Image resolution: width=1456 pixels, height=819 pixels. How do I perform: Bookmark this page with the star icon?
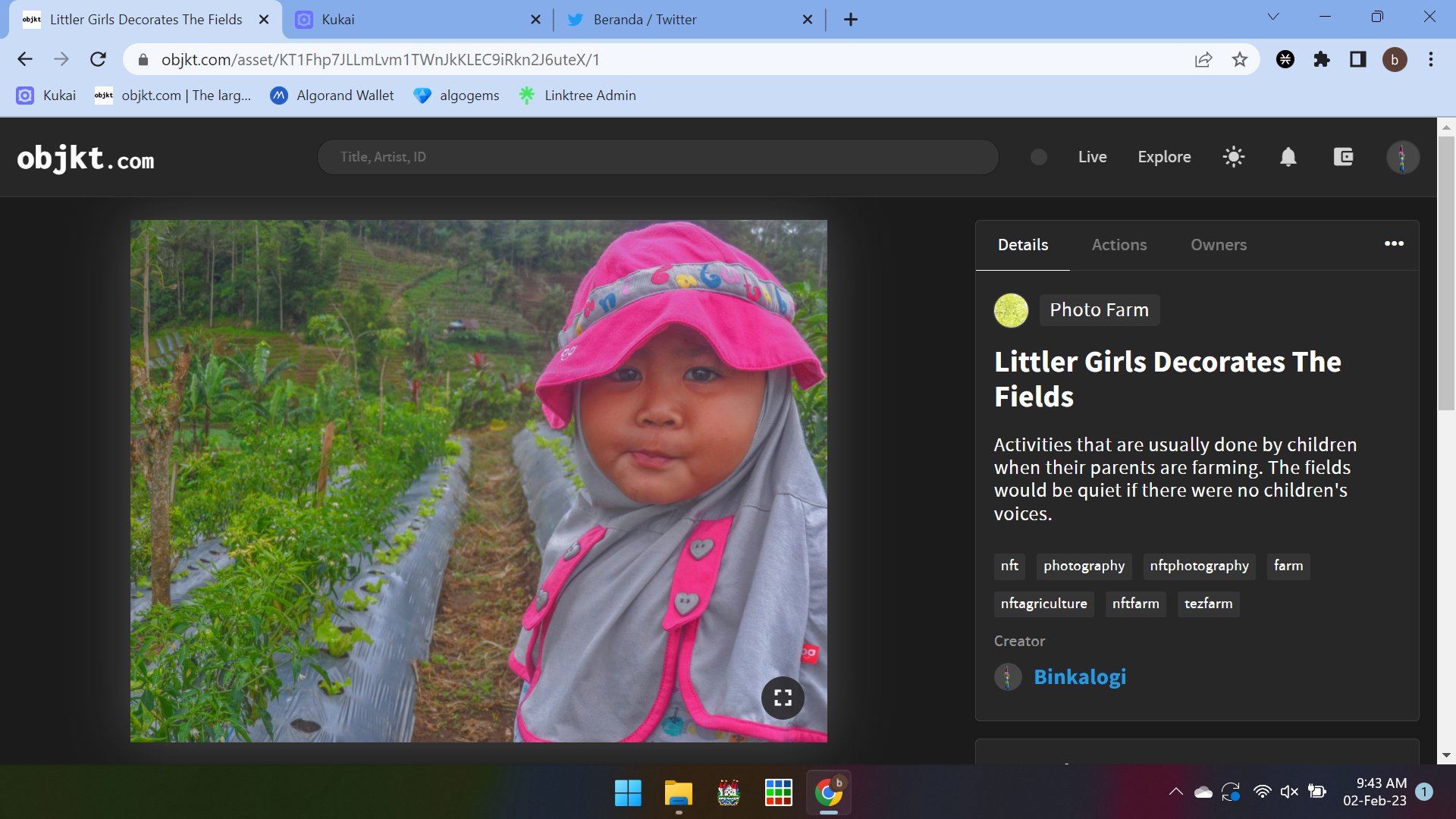click(1239, 60)
